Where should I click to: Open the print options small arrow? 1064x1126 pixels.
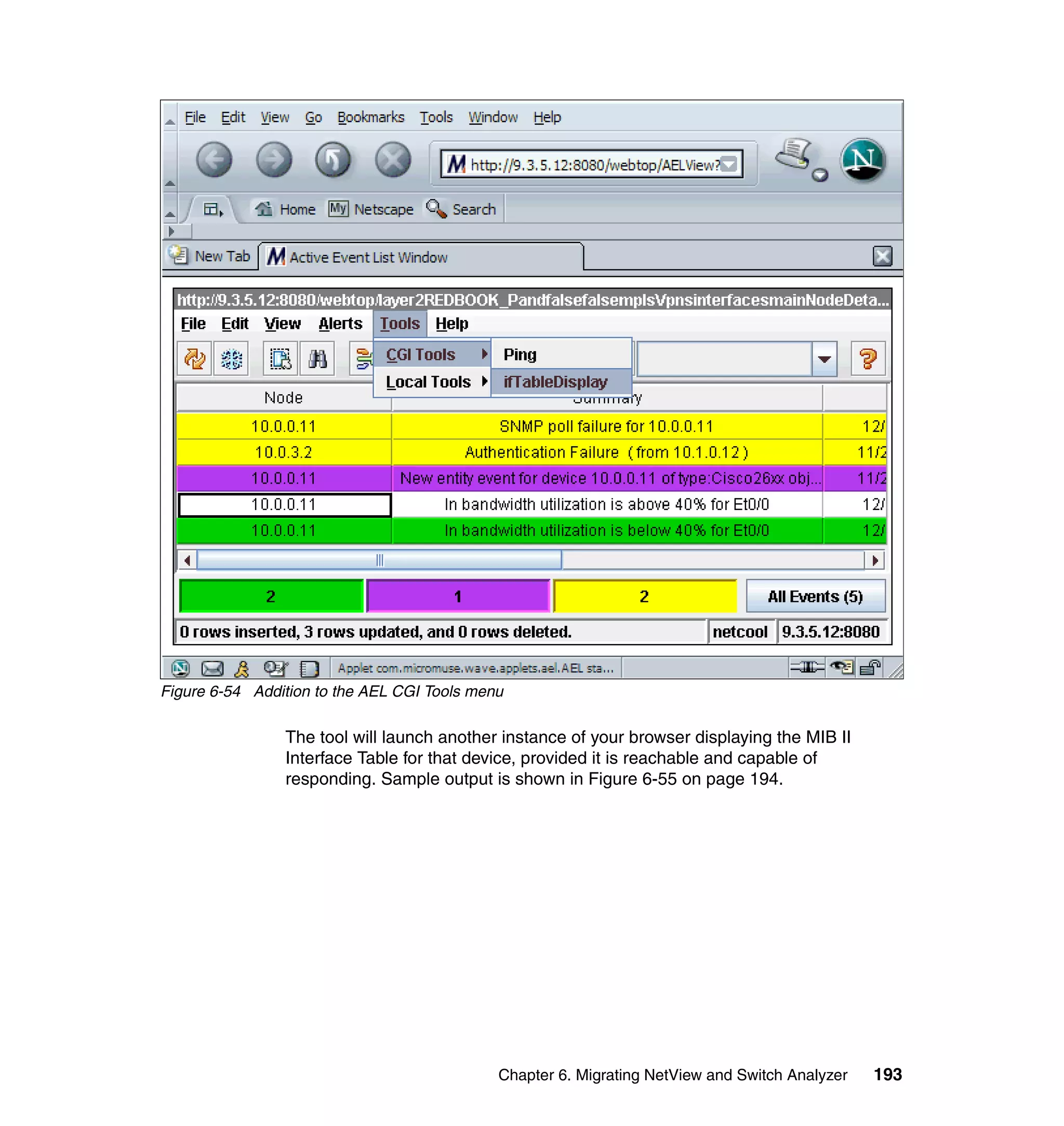tap(819, 175)
